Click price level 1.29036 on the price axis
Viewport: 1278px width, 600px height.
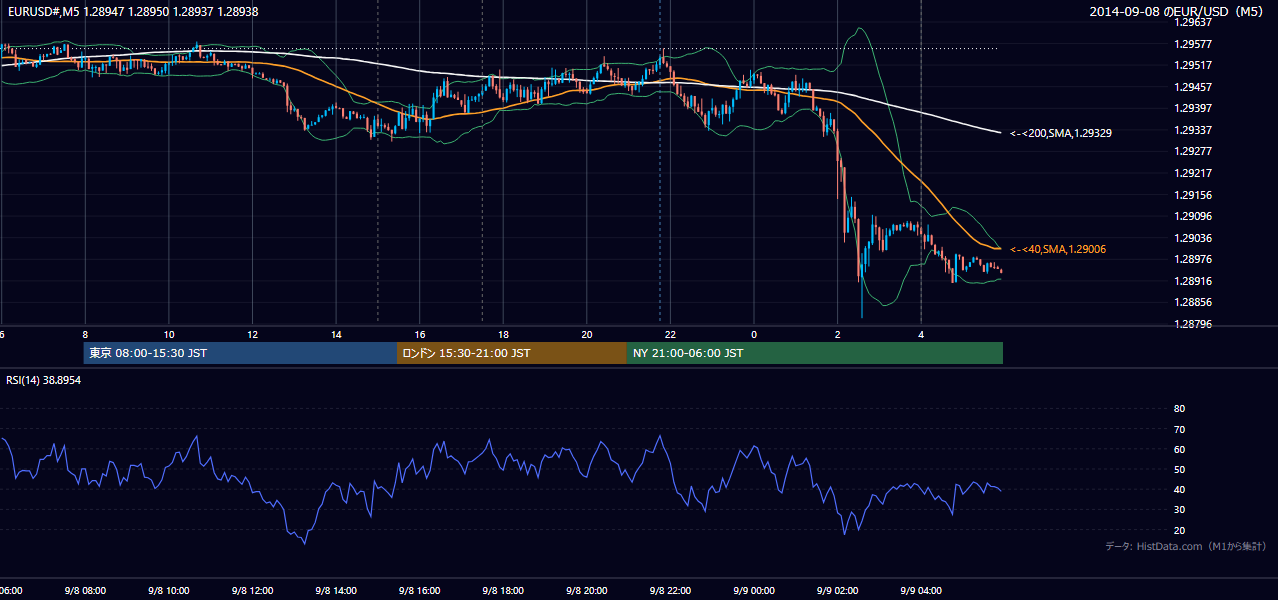[1192, 238]
